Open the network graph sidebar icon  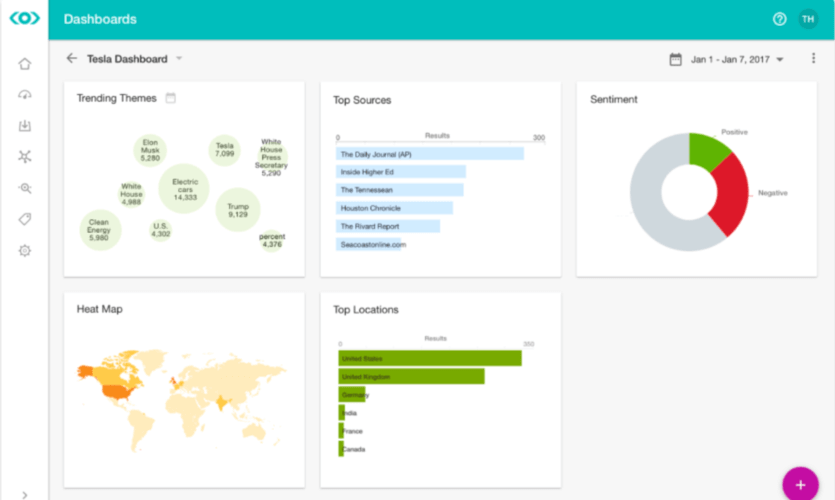point(24,157)
